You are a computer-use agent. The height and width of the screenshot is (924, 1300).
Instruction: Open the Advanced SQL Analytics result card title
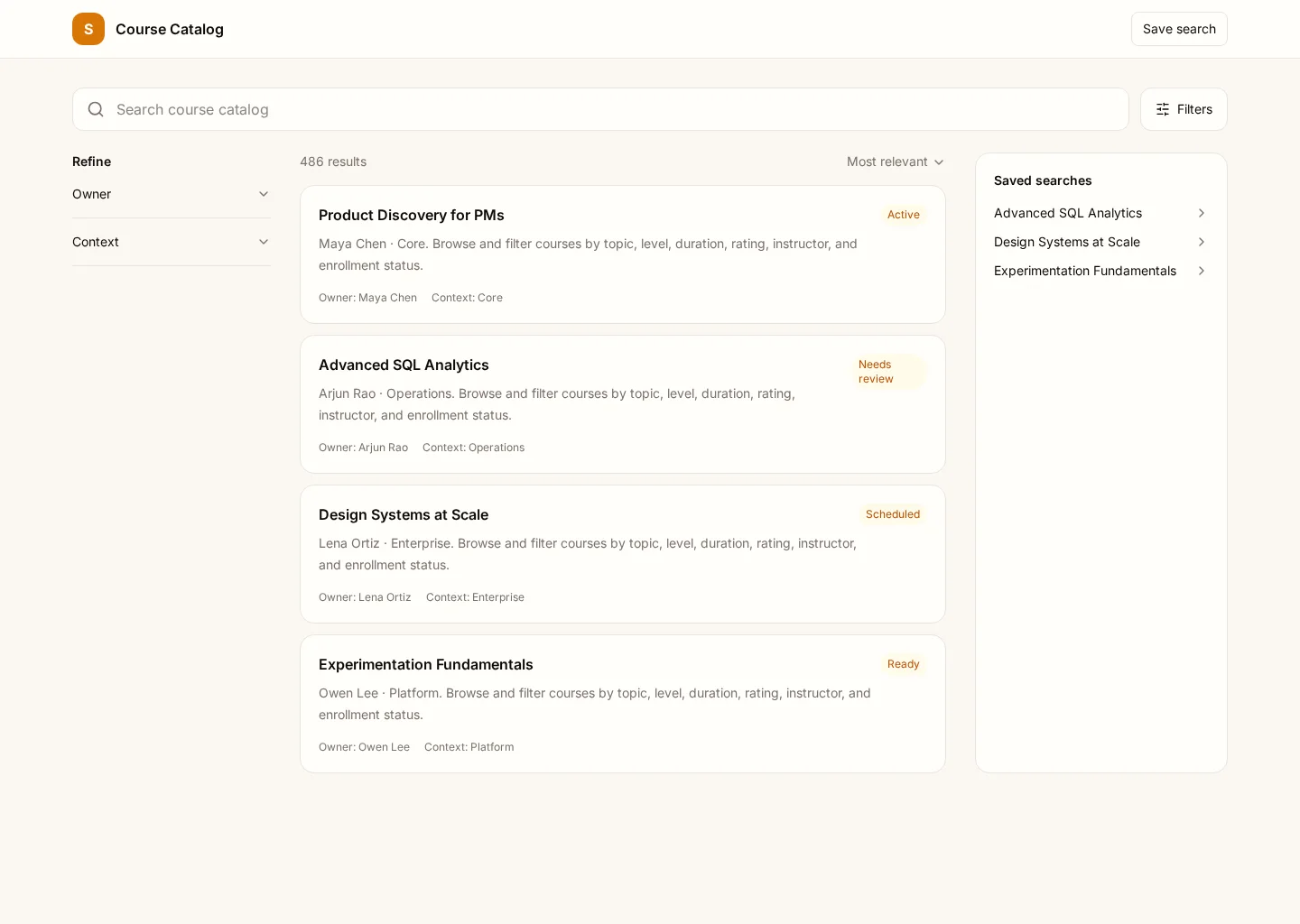(x=404, y=365)
